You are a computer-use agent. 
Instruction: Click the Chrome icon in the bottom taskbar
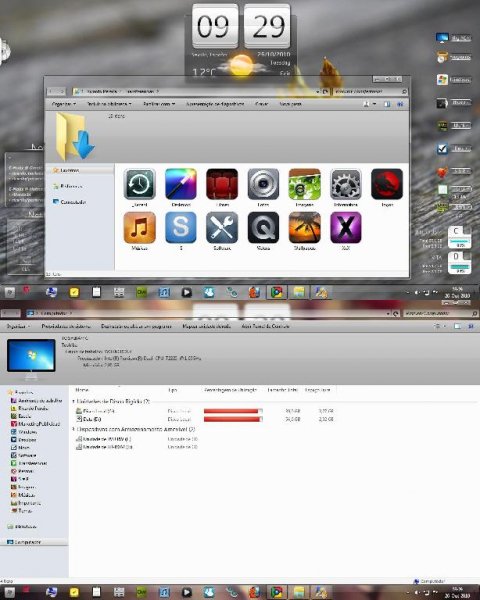[x=277, y=592]
